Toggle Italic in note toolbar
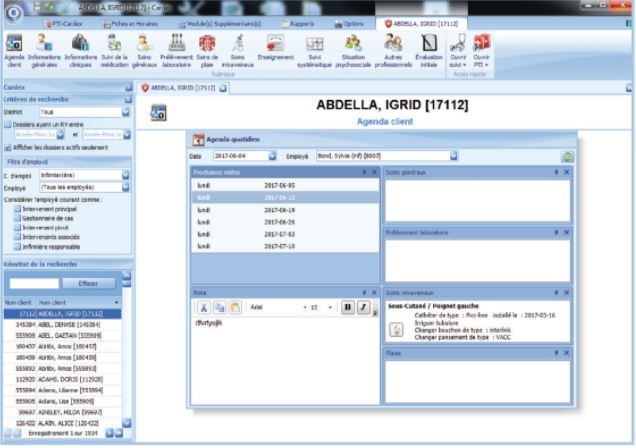The height and width of the screenshot is (448, 636). [363, 307]
